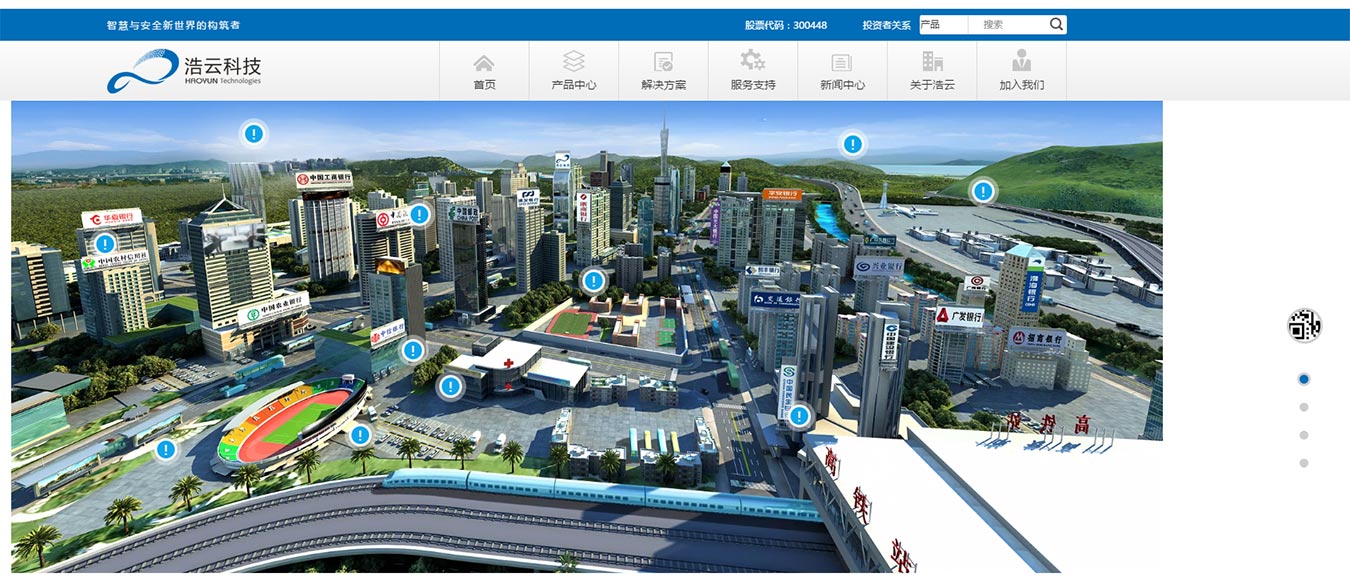Click the 浩云科技 logo

pos(185,71)
